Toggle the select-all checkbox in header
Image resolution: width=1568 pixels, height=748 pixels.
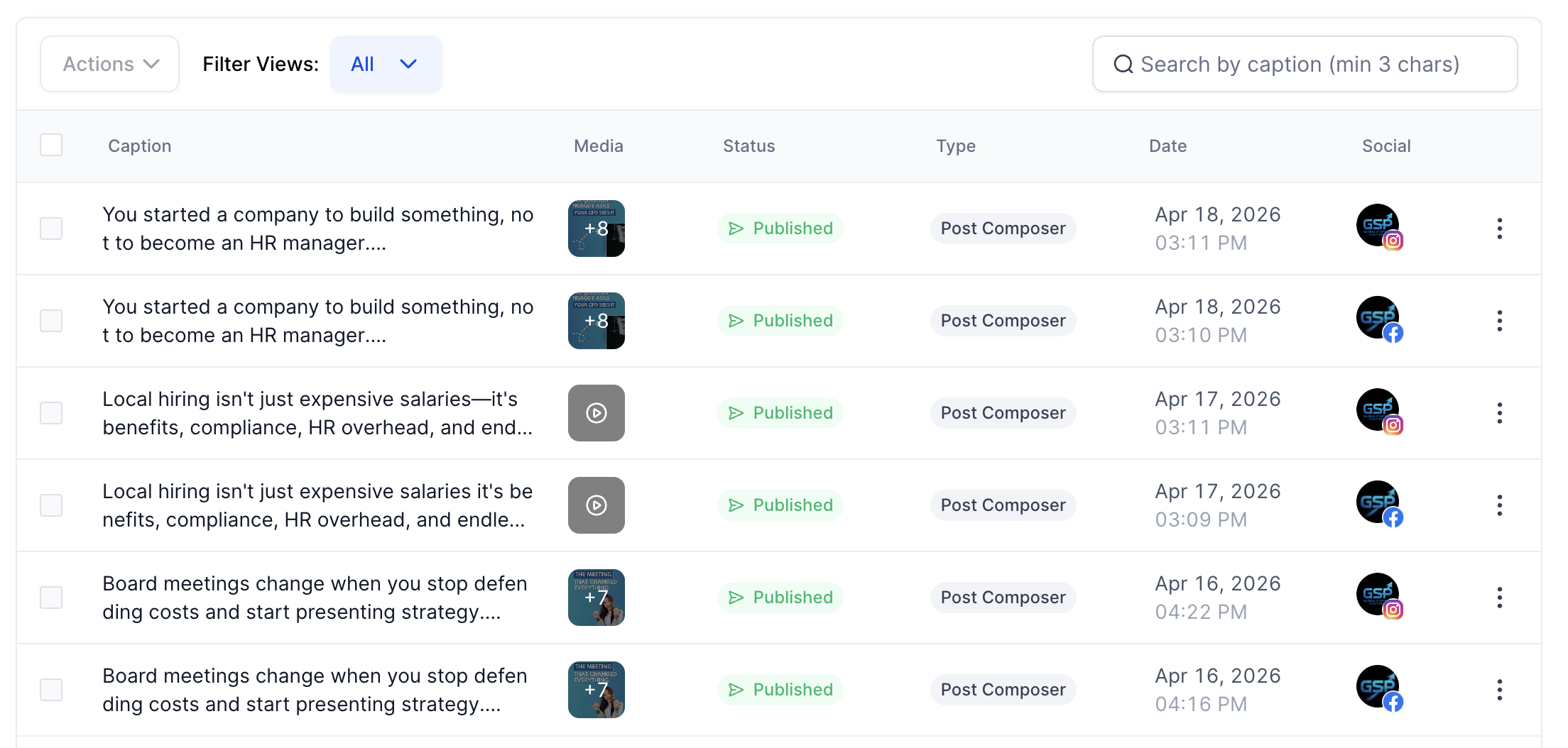coord(51,145)
